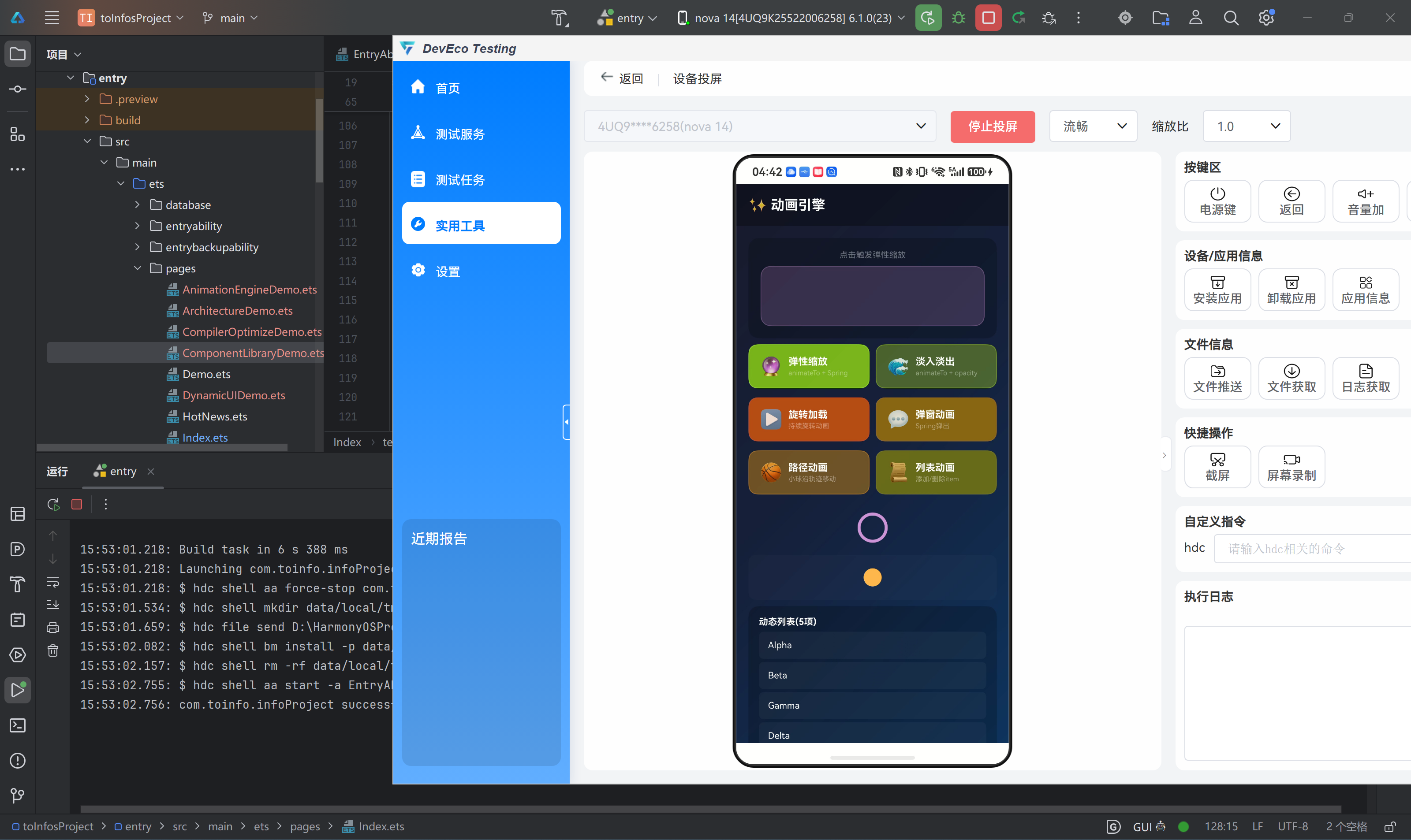Start debugging with the bug icon
Screen dimensions: 1411x840
[958, 18]
